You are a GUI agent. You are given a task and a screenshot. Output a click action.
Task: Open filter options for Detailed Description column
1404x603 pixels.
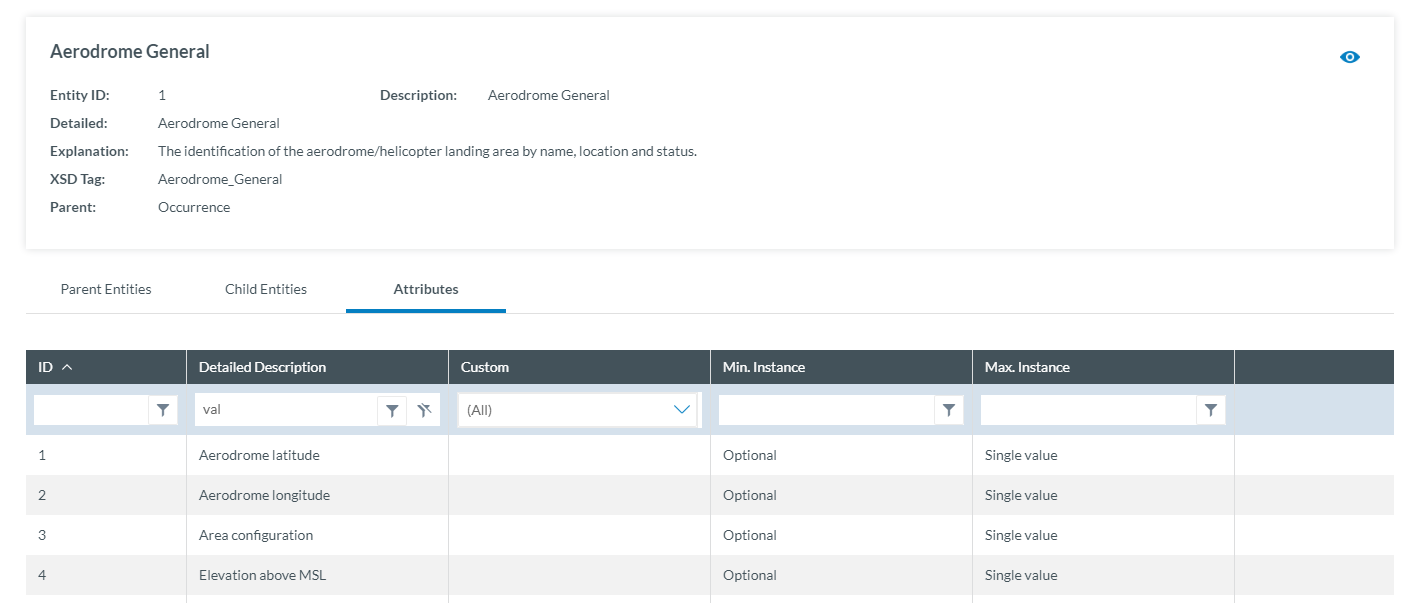pyautogui.click(x=393, y=410)
